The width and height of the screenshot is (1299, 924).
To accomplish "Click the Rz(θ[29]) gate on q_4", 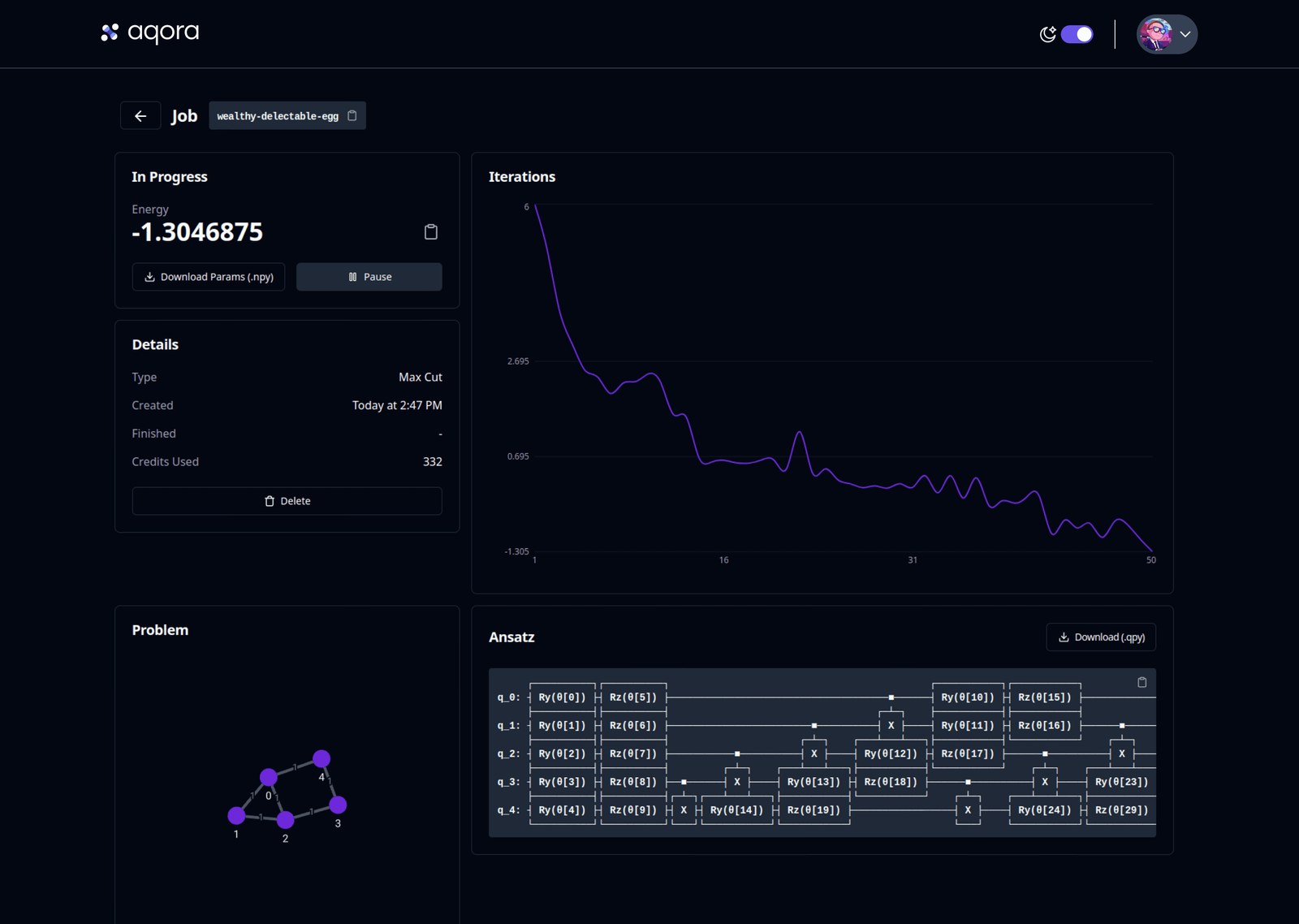I will [1121, 810].
